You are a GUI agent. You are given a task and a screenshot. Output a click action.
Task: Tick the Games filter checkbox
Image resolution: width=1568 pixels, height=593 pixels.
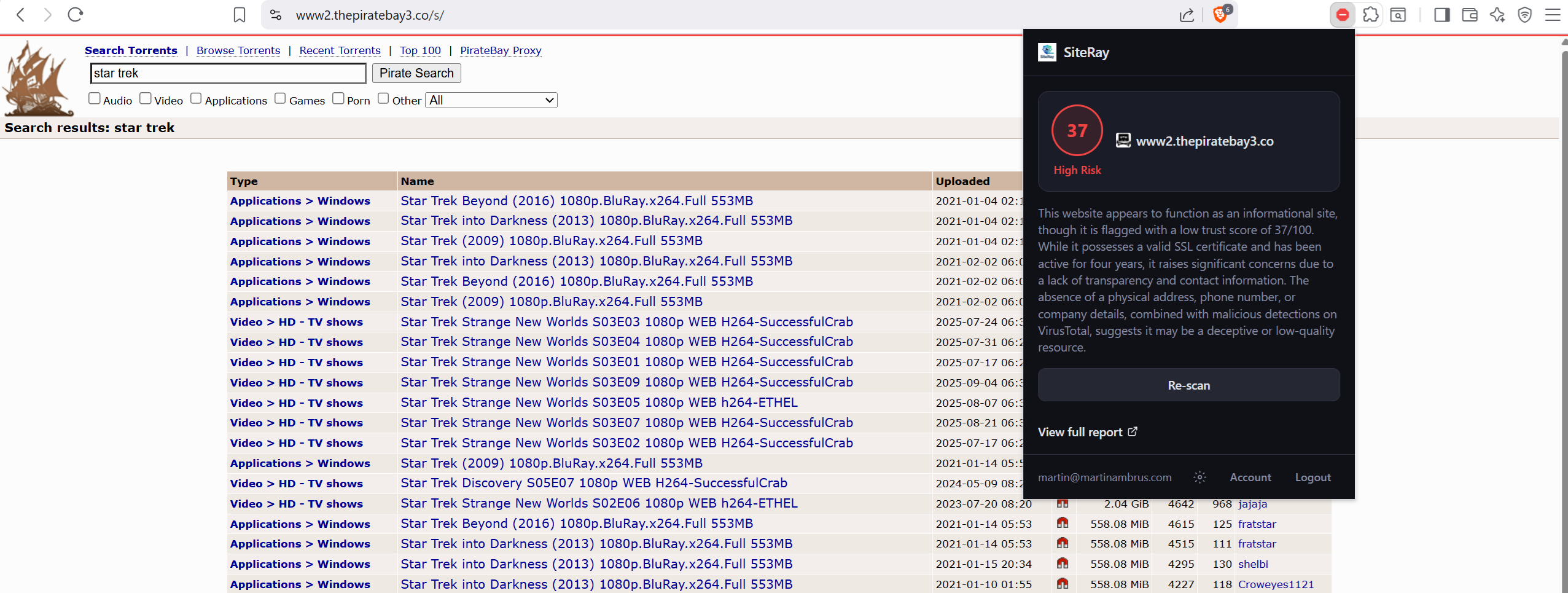tap(280, 98)
